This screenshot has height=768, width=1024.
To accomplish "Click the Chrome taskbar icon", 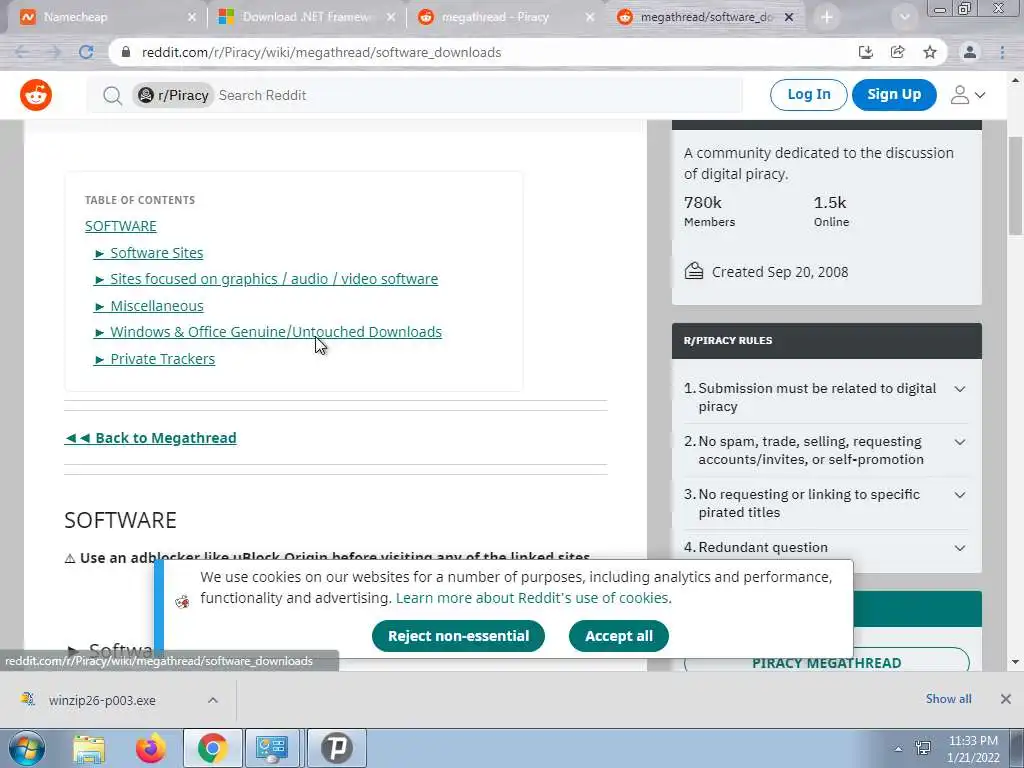I will [212, 748].
